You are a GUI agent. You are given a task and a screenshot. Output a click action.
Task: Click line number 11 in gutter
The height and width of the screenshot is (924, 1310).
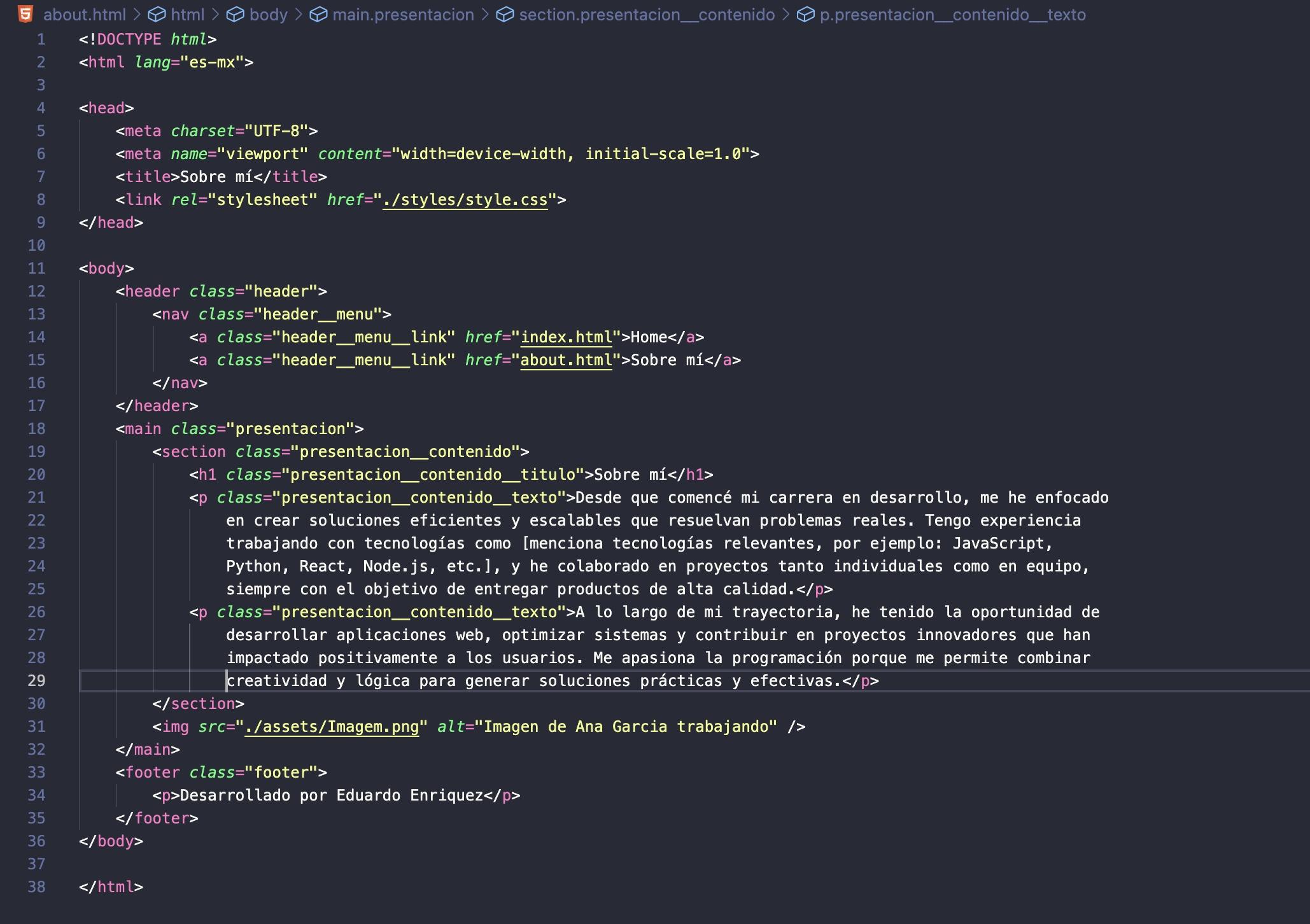click(36, 269)
